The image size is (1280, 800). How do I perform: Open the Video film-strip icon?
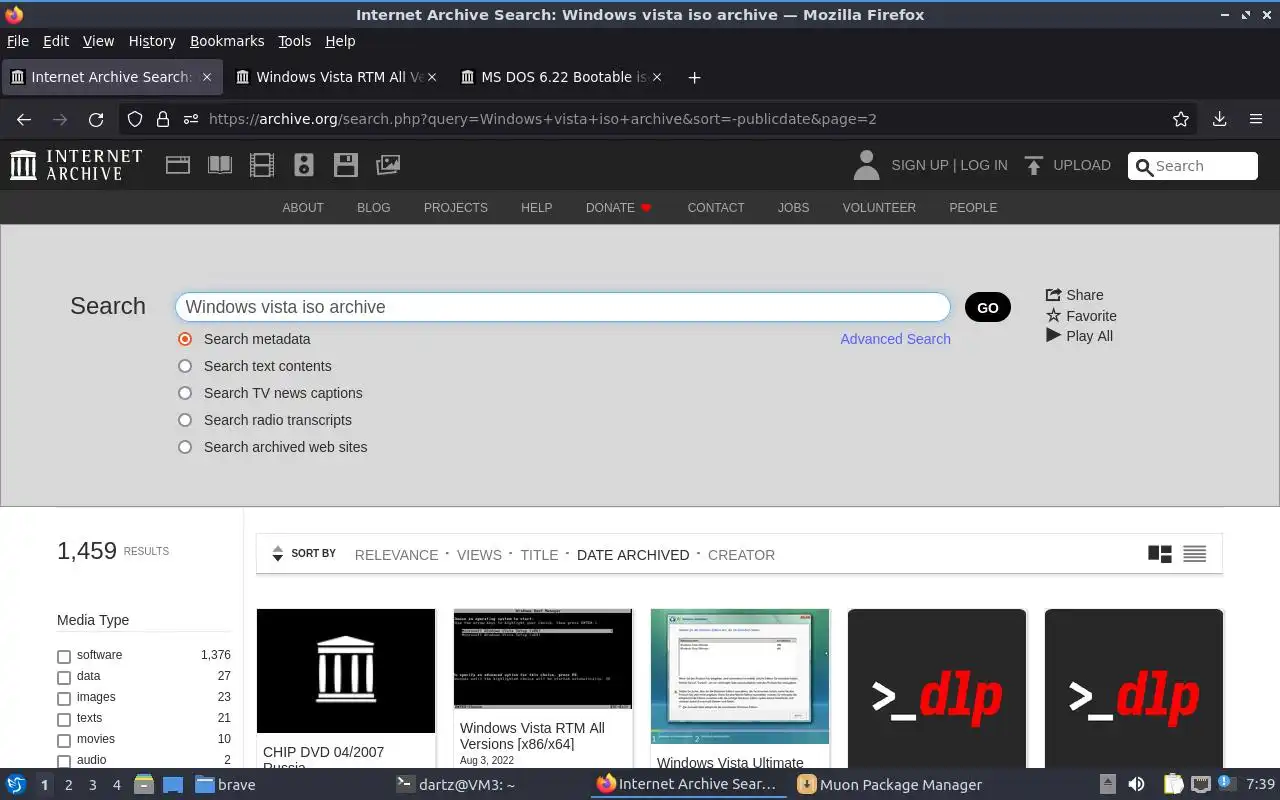tap(262, 165)
